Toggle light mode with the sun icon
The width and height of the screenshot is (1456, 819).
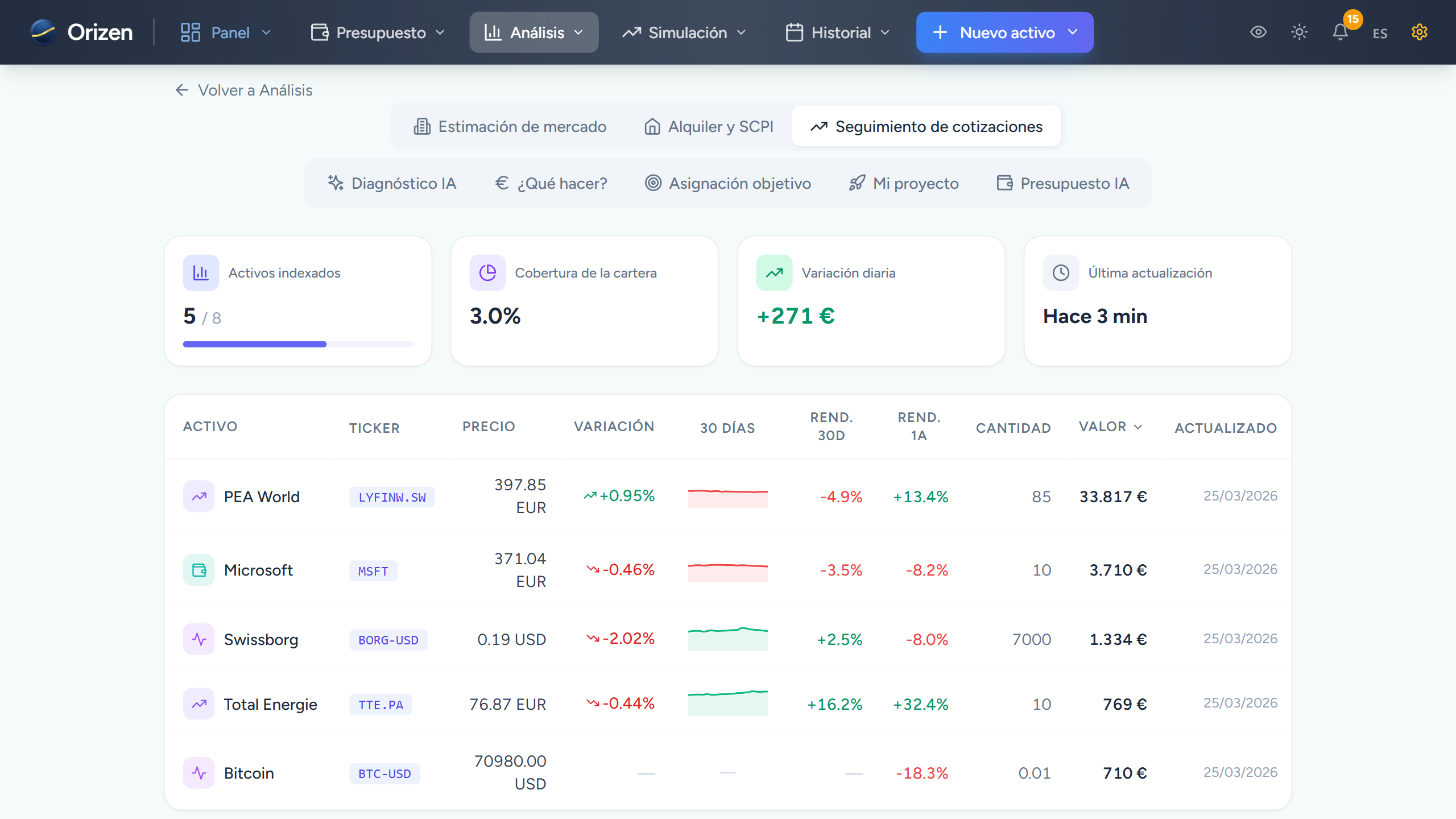(x=1300, y=32)
